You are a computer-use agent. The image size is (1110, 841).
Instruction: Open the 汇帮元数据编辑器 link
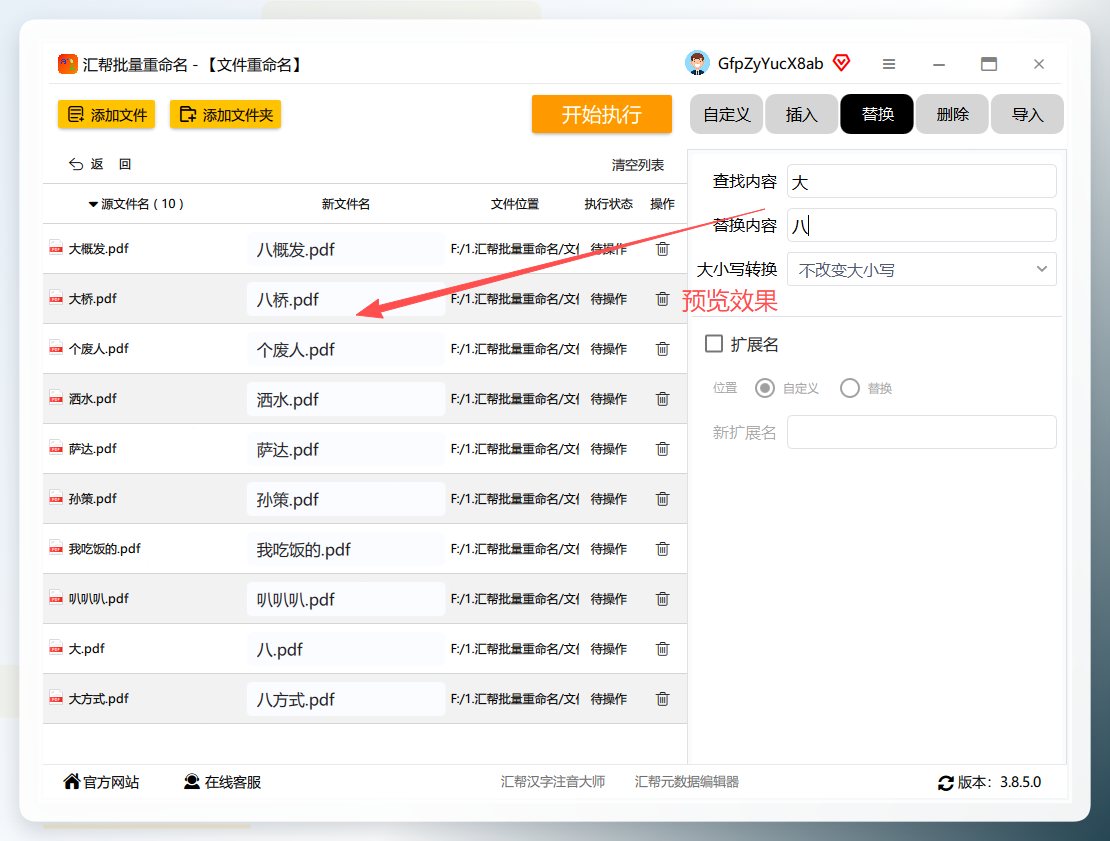click(687, 782)
